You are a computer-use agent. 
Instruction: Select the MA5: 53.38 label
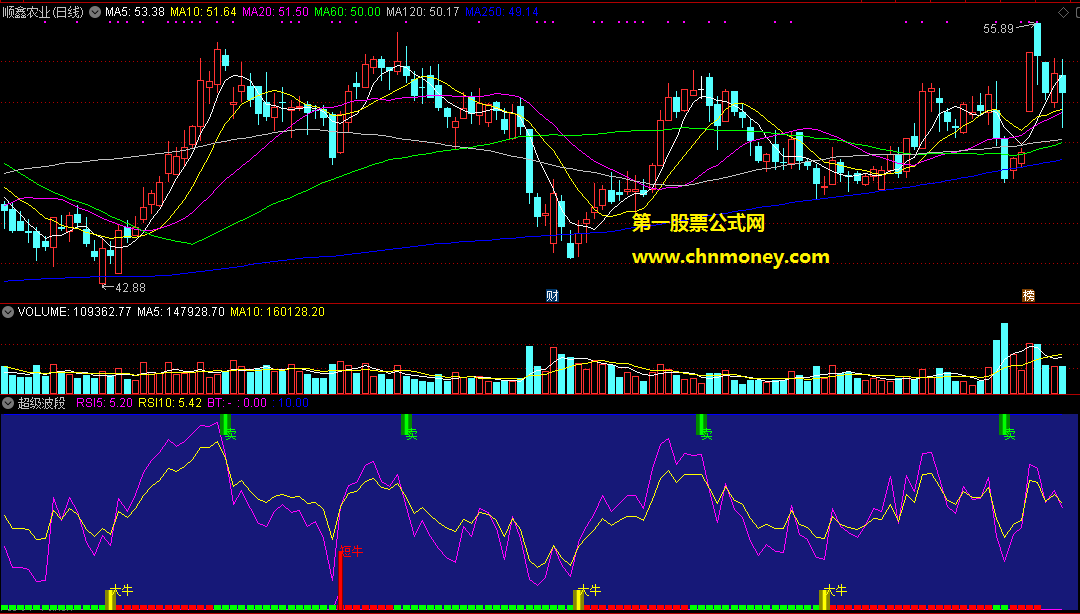coord(135,12)
